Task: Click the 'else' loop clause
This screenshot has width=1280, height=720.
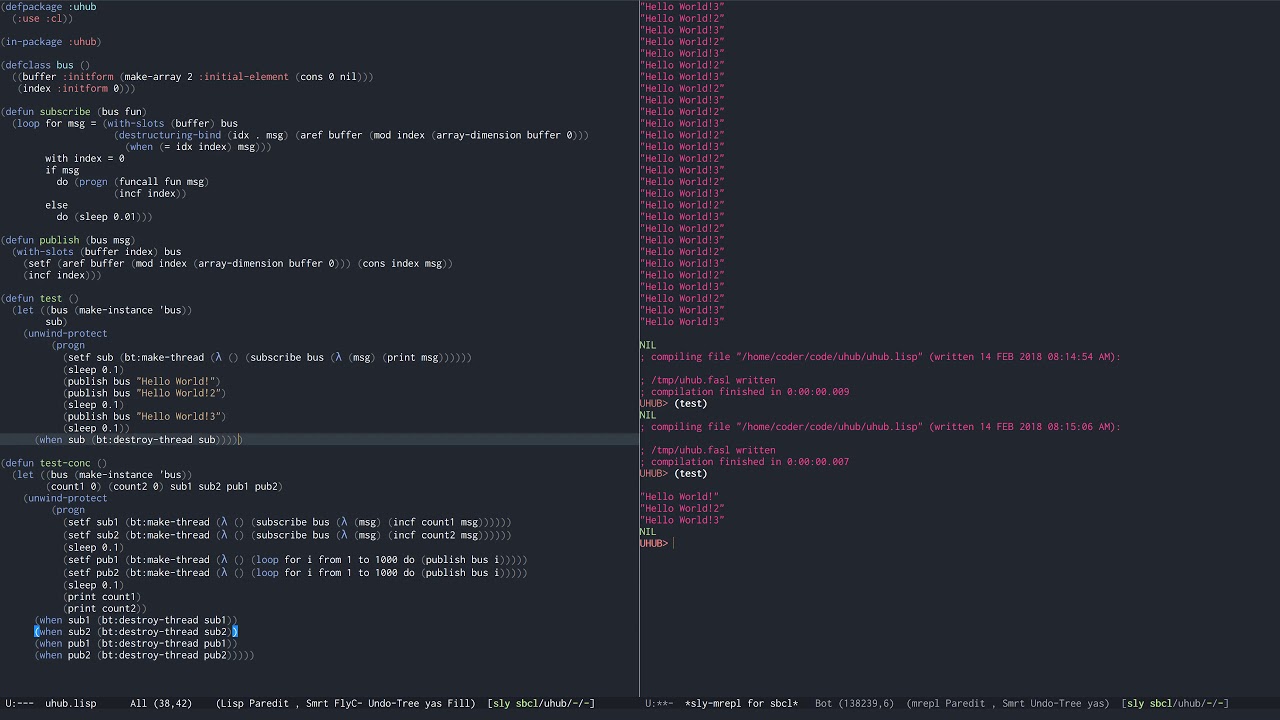Action: [x=56, y=205]
